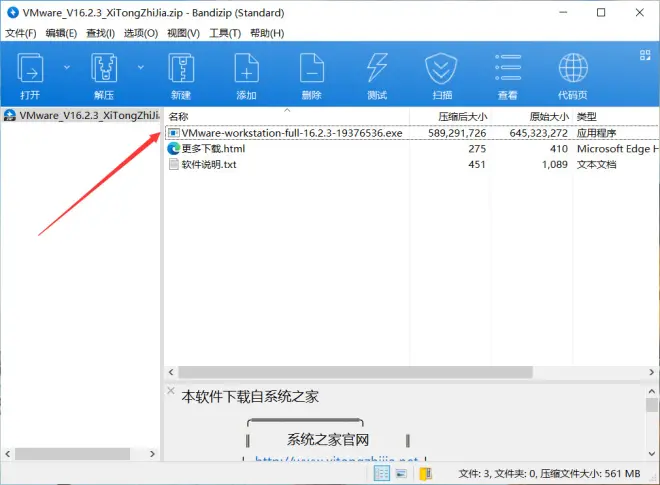Open the 选项(O) menu
This screenshot has height=485, width=660.
coord(141,33)
